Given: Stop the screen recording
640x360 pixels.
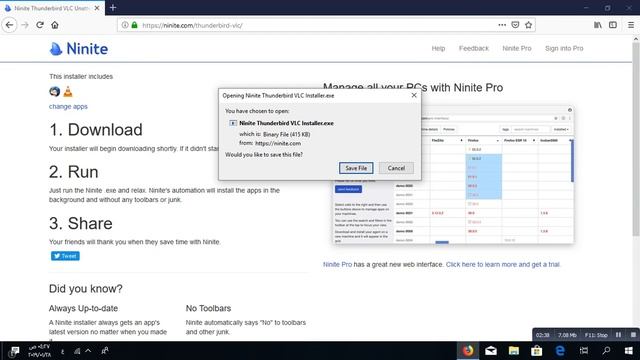Looking at the screenshot, I should tap(633, 335).
